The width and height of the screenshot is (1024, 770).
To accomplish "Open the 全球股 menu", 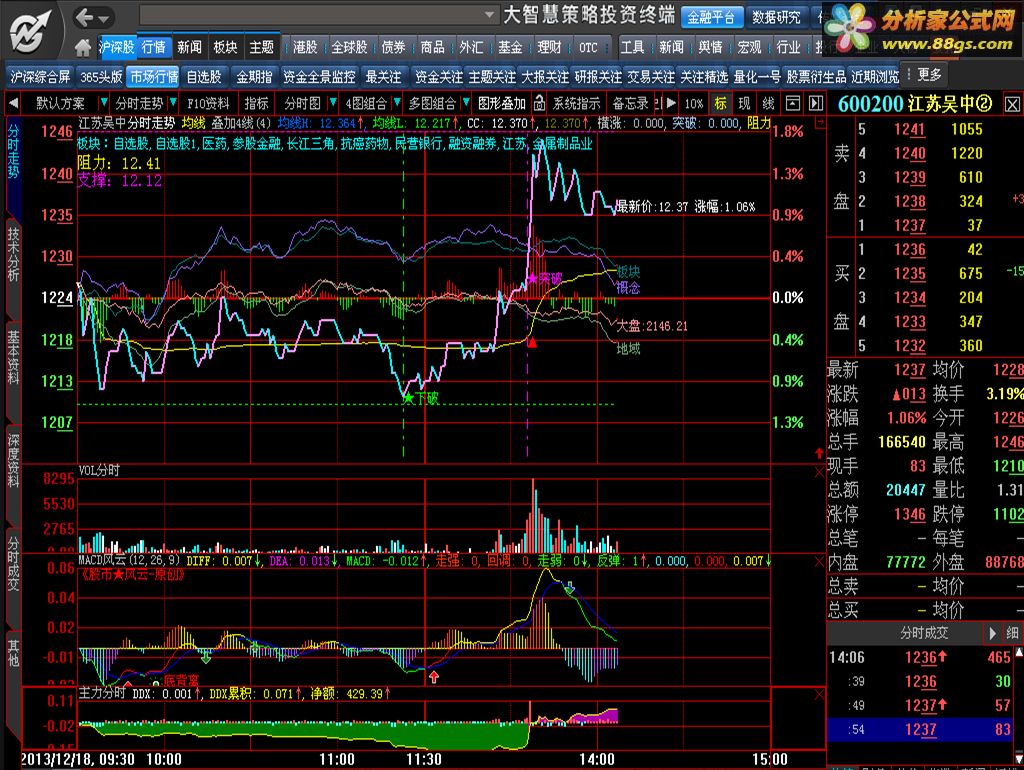I will coord(349,47).
